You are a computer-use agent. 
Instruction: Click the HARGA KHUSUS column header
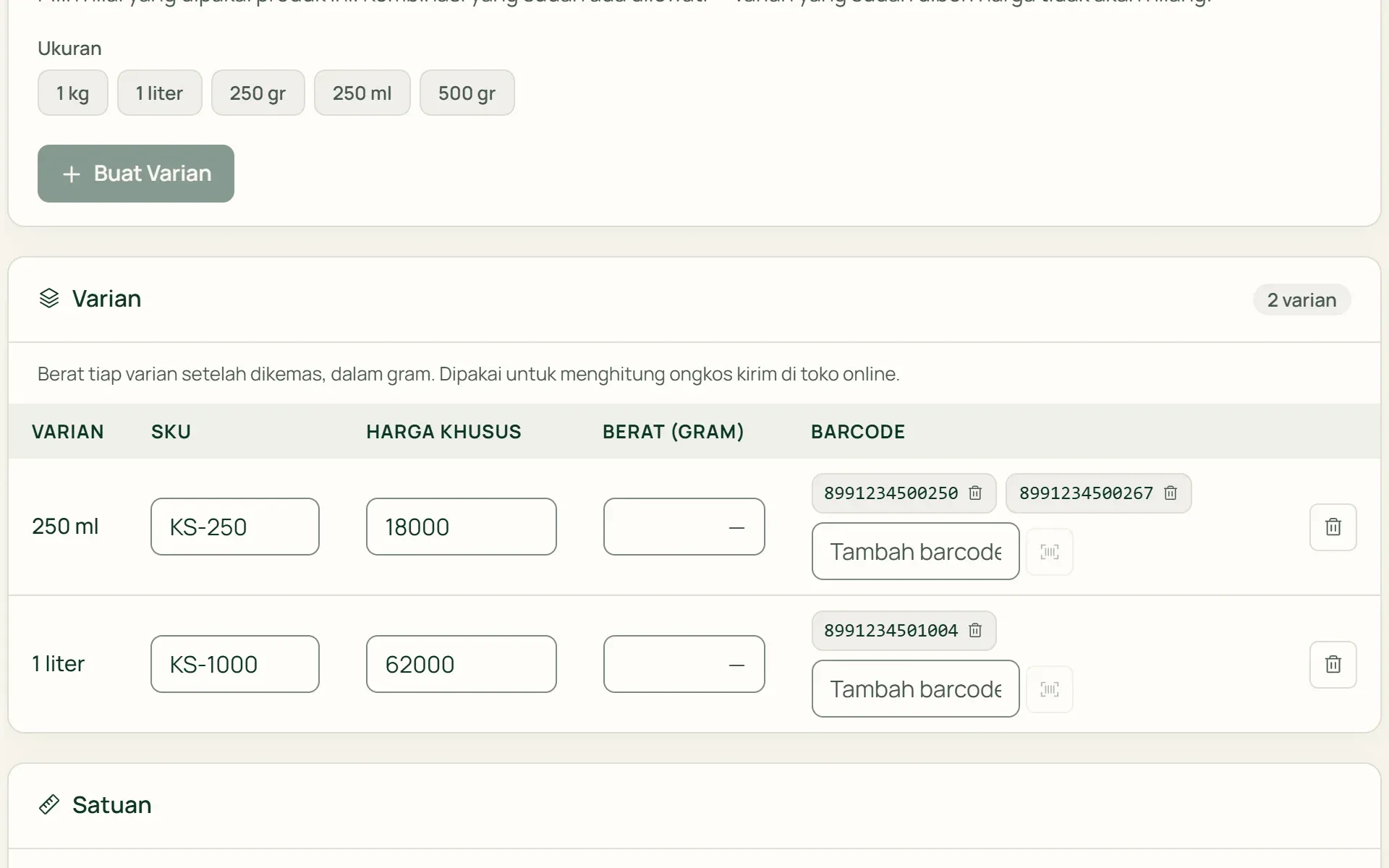pyautogui.click(x=443, y=432)
